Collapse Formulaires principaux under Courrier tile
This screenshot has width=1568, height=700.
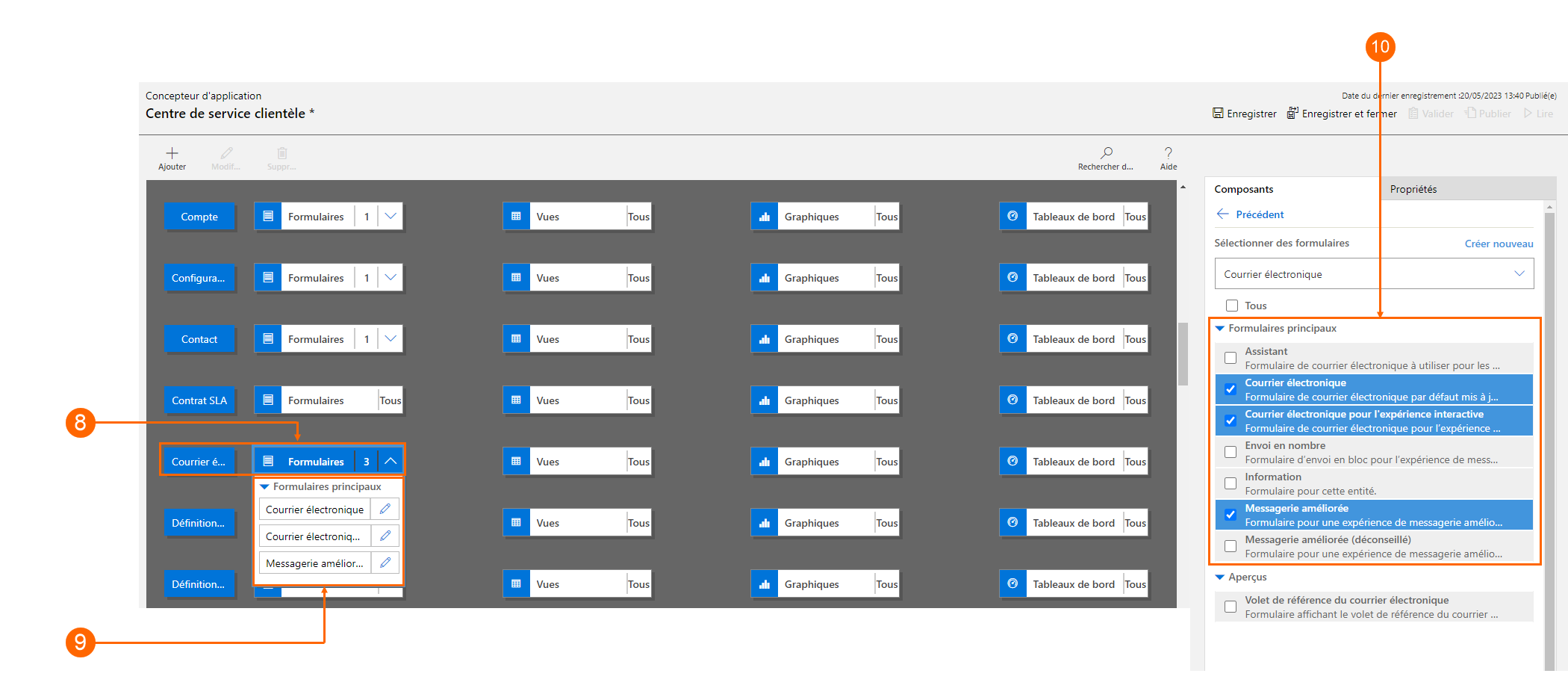264,486
